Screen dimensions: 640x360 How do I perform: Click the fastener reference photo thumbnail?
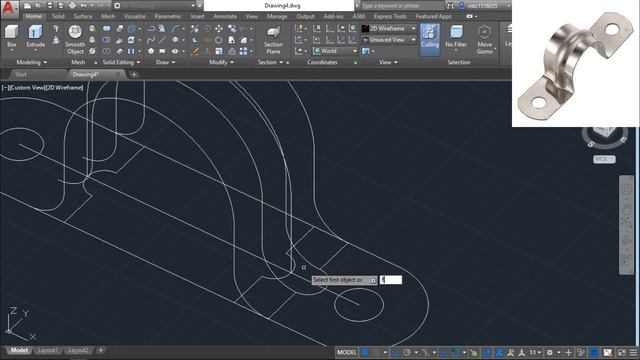[x=576, y=63]
